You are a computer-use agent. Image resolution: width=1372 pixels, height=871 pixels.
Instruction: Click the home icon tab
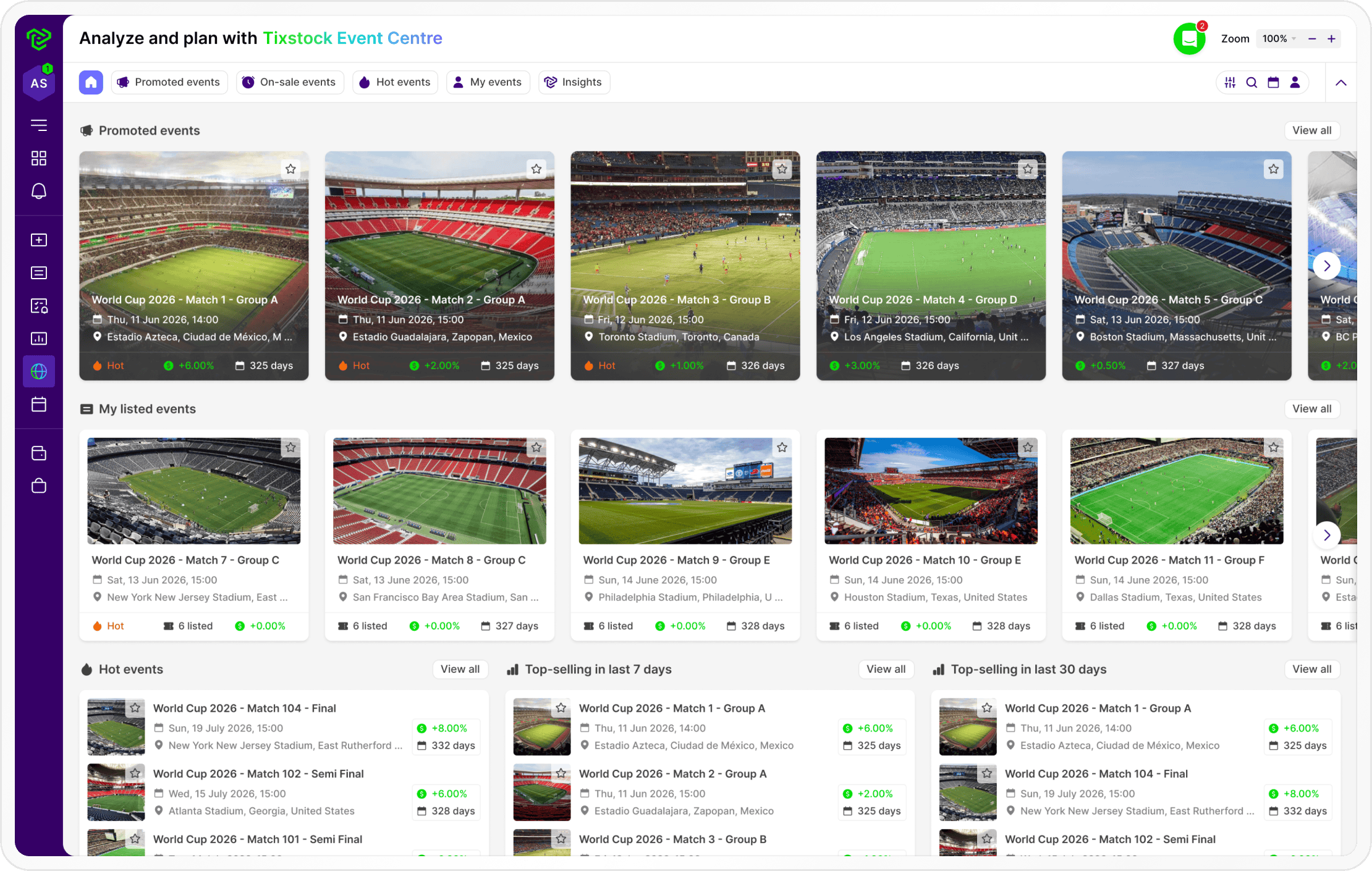91,82
